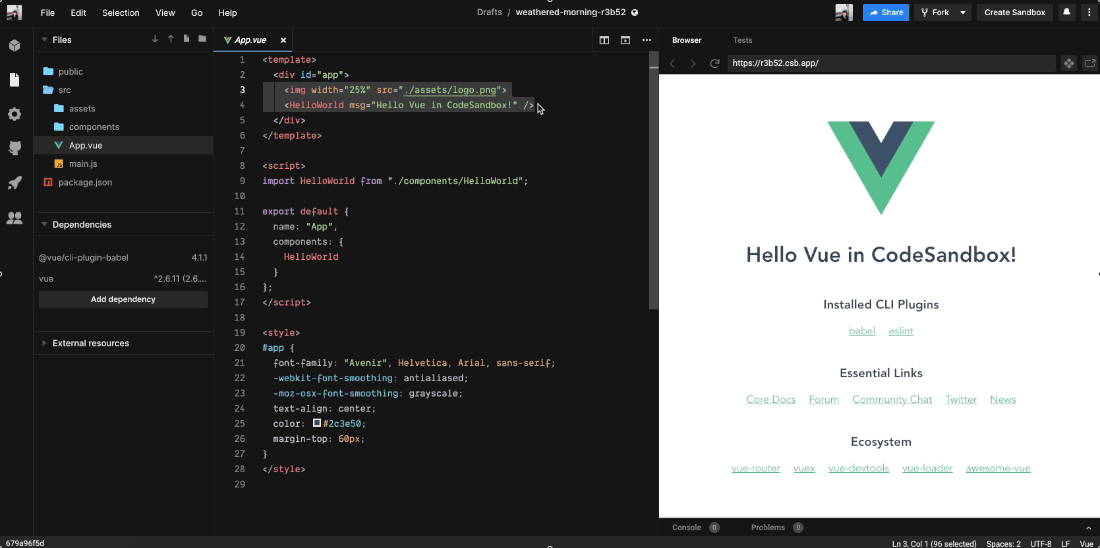
Task: Open the Fork dropdown arrow
Action: (x=963, y=12)
